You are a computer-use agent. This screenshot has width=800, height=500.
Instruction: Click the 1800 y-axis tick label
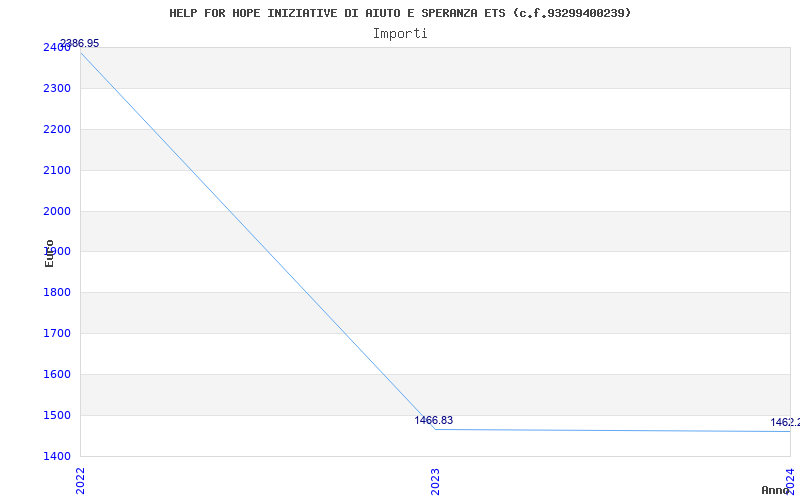pos(57,292)
